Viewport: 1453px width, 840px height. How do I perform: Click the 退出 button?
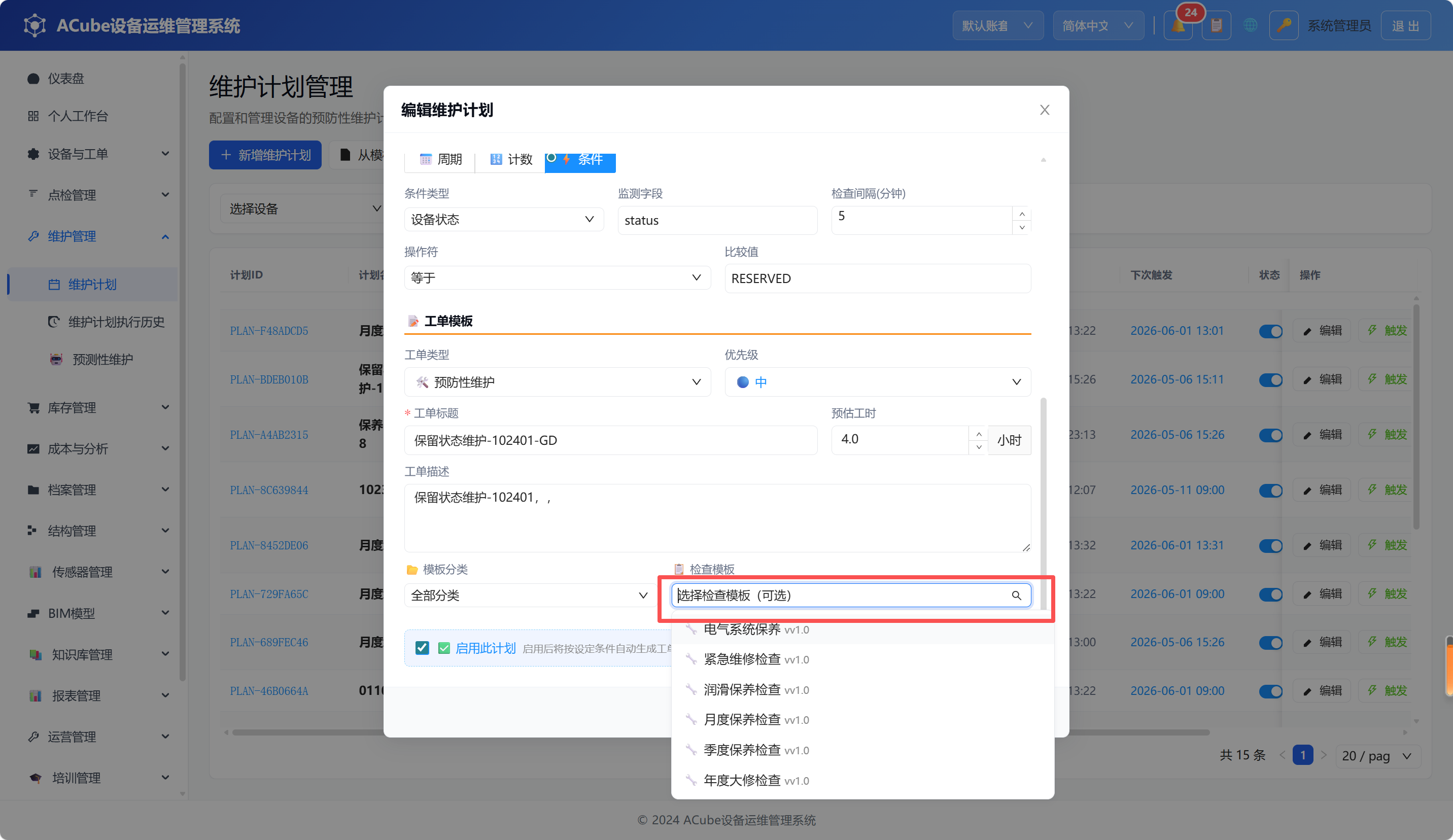(x=1406, y=26)
